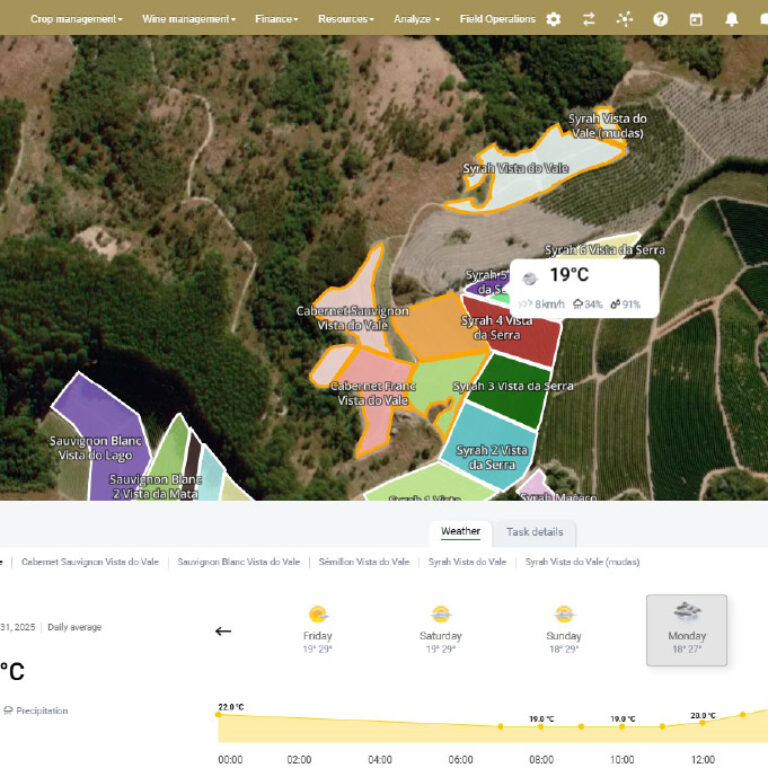The image size is (768, 768).
Task: Click the 20.0 °C chart point at 12:00
Action: 702,722
